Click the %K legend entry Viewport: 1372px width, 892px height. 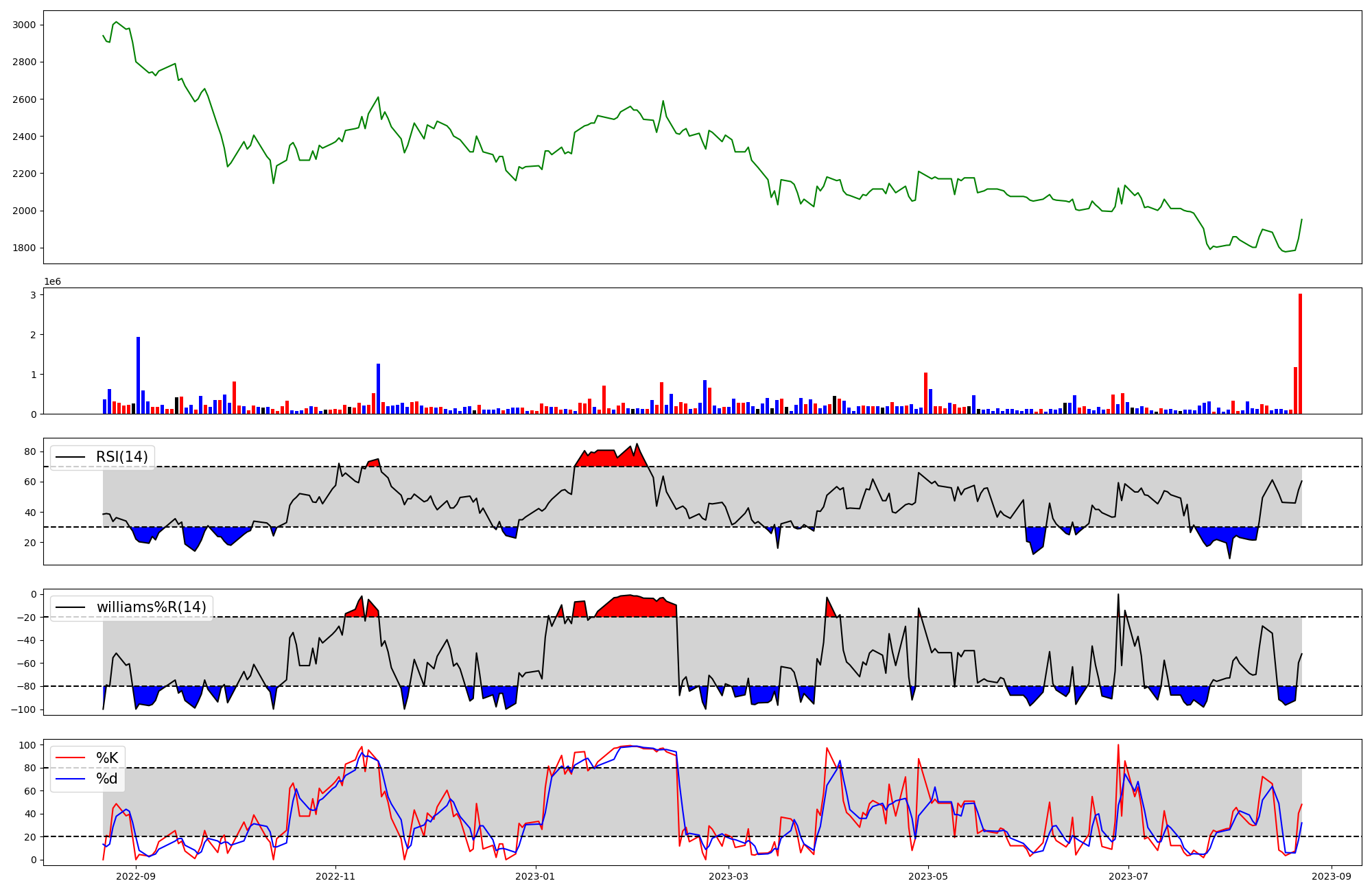pyautogui.click(x=106, y=758)
